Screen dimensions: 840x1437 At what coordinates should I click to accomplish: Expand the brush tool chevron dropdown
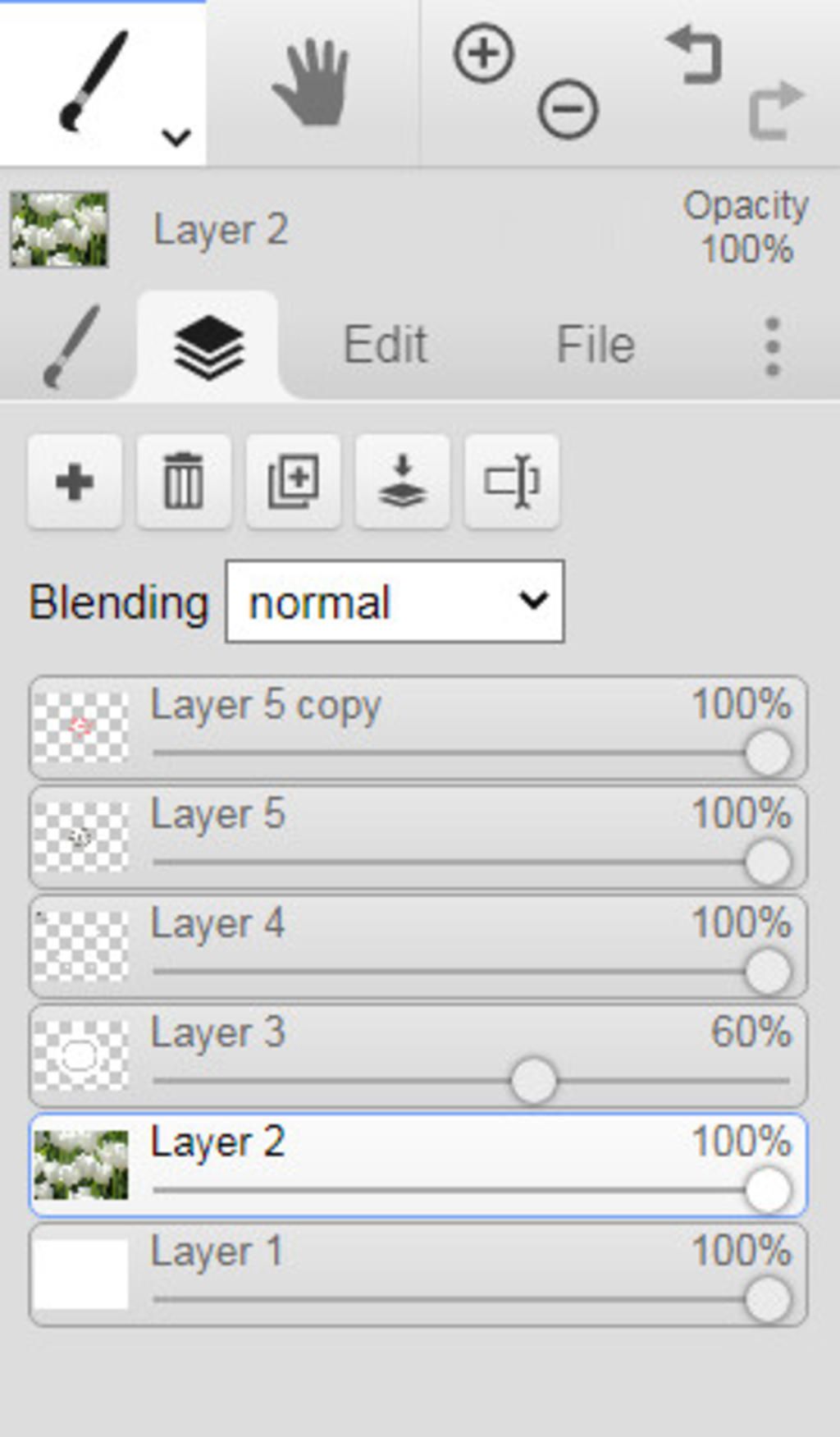[x=176, y=136]
